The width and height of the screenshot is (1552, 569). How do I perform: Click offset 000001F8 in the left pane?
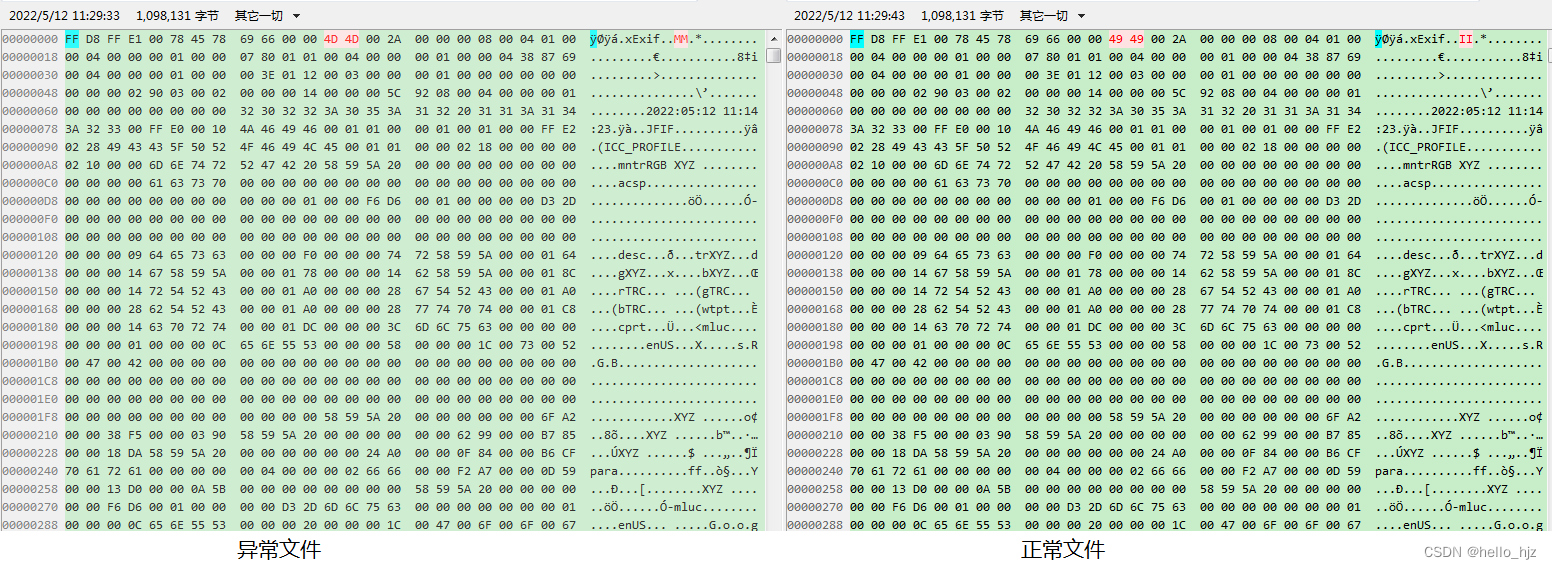pyautogui.click(x=30, y=417)
